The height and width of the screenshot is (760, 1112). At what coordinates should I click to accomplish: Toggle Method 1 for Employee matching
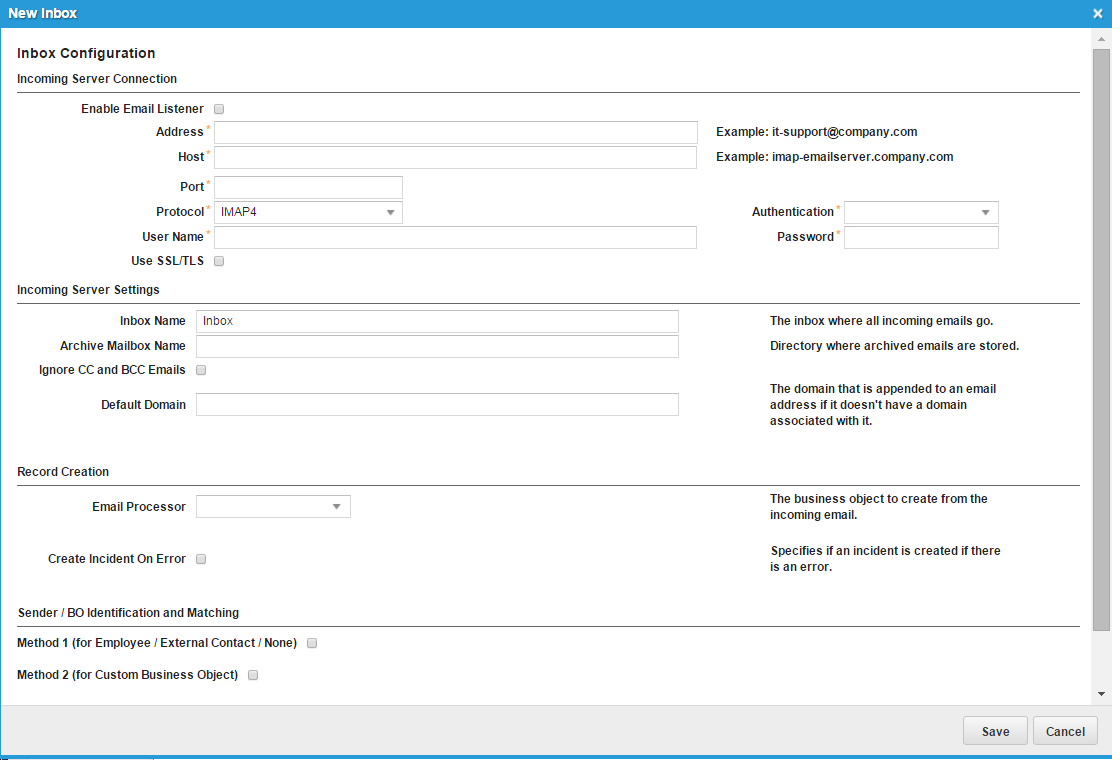(x=311, y=643)
